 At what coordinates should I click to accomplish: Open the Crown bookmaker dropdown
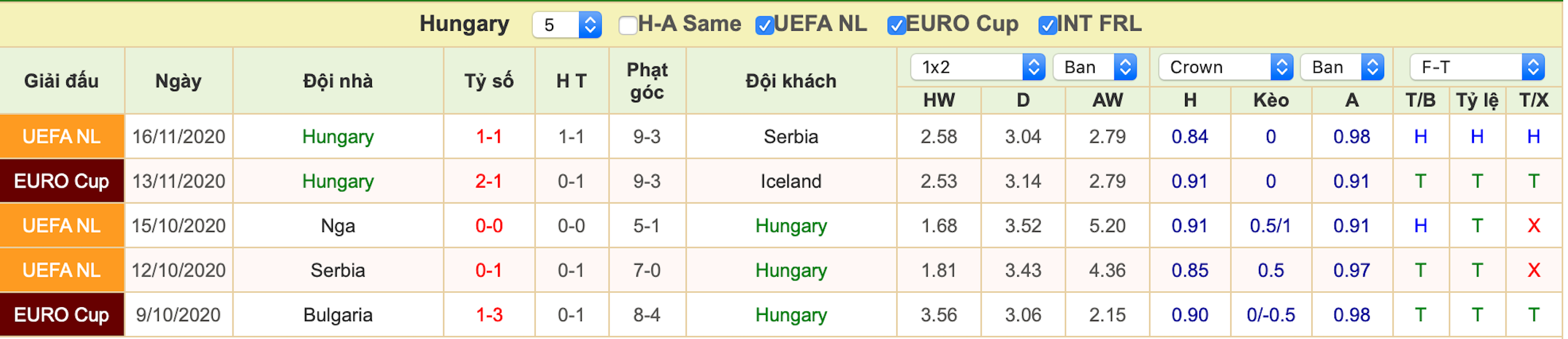click(x=1225, y=67)
